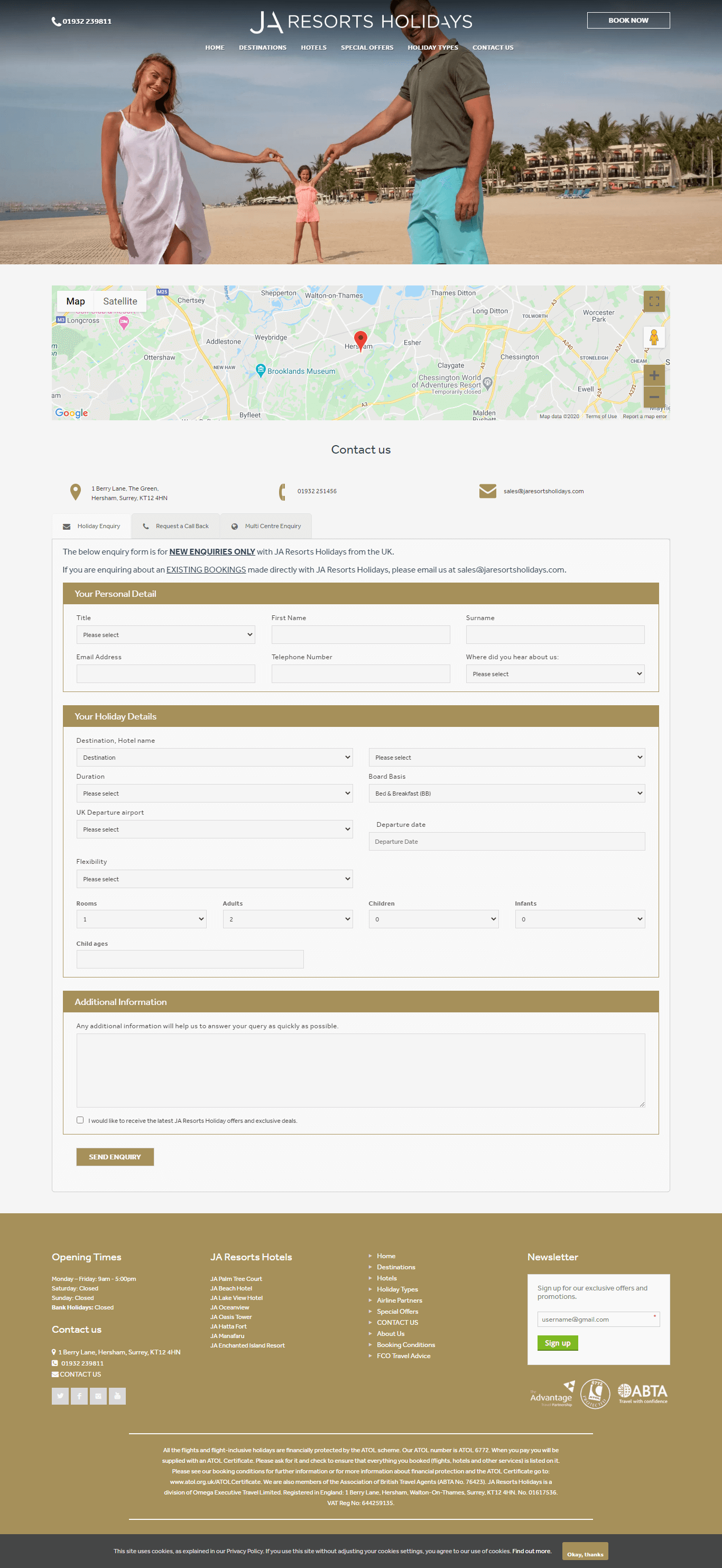
Task: Click the Departure Date field
Action: point(506,841)
